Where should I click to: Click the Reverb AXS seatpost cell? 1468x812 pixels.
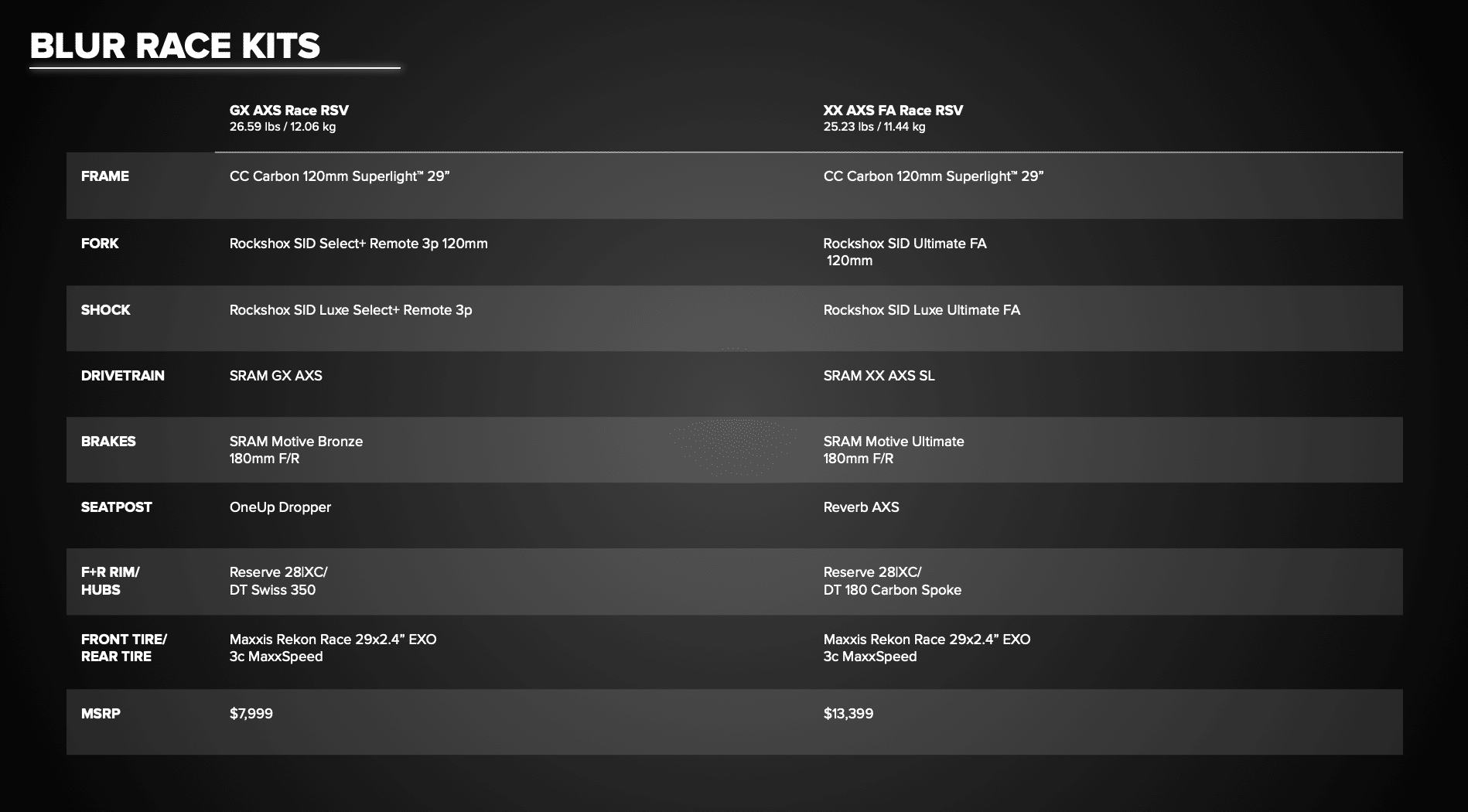(x=862, y=507)
